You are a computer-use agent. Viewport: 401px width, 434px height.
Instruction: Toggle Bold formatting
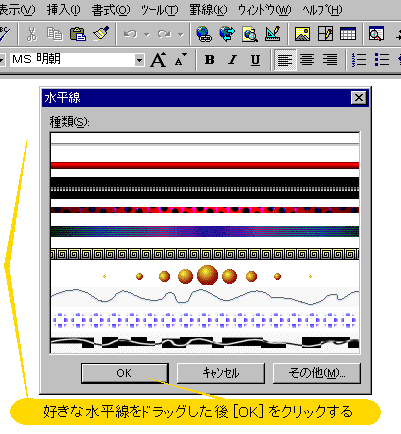click(x=210, y=60)
